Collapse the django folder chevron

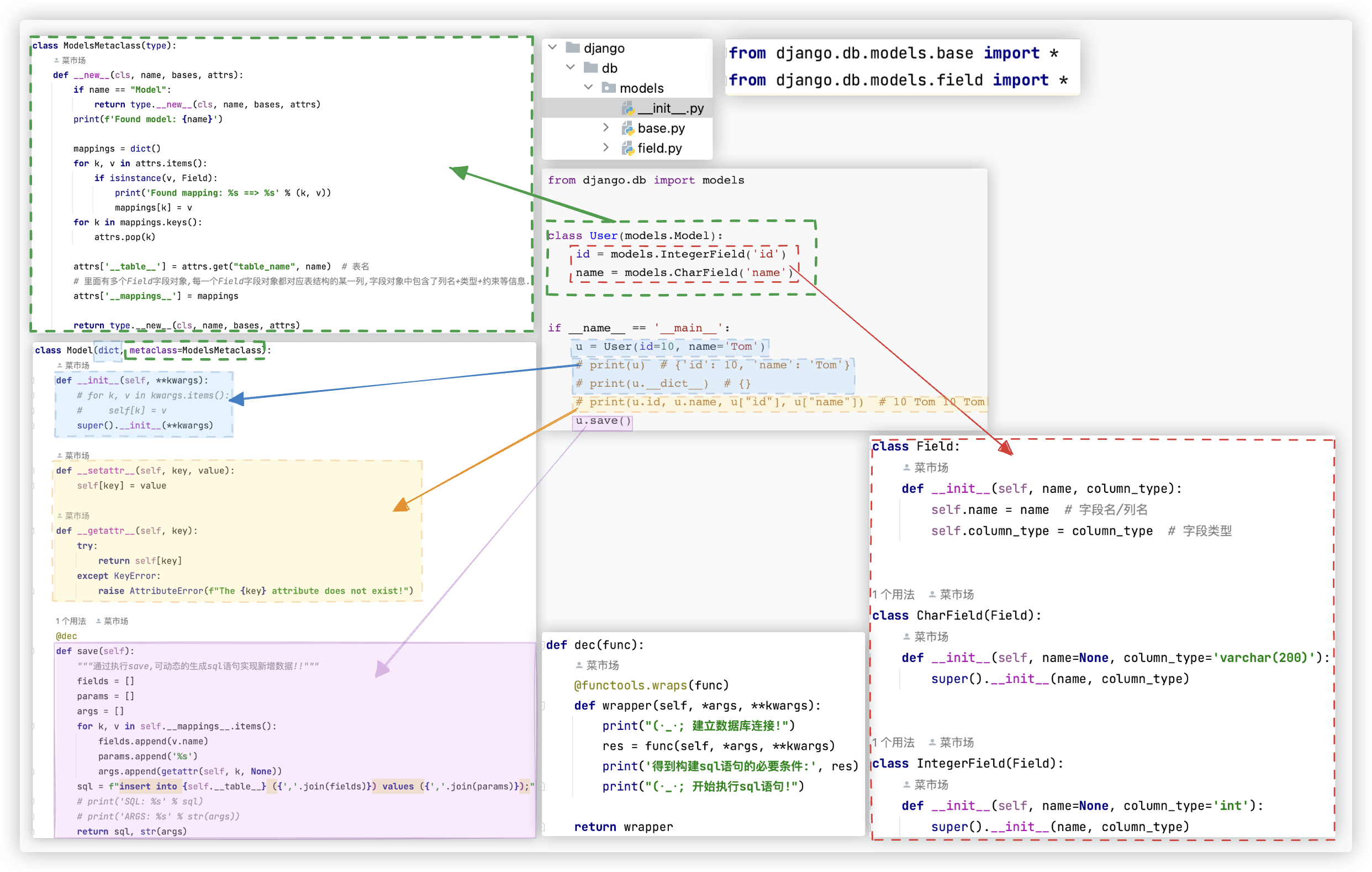[553, 48]
